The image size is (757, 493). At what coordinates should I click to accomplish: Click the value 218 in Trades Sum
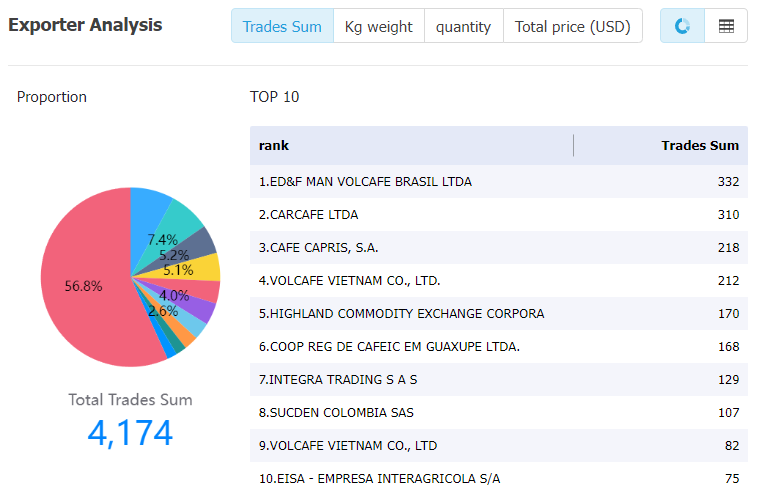(728, 248)
